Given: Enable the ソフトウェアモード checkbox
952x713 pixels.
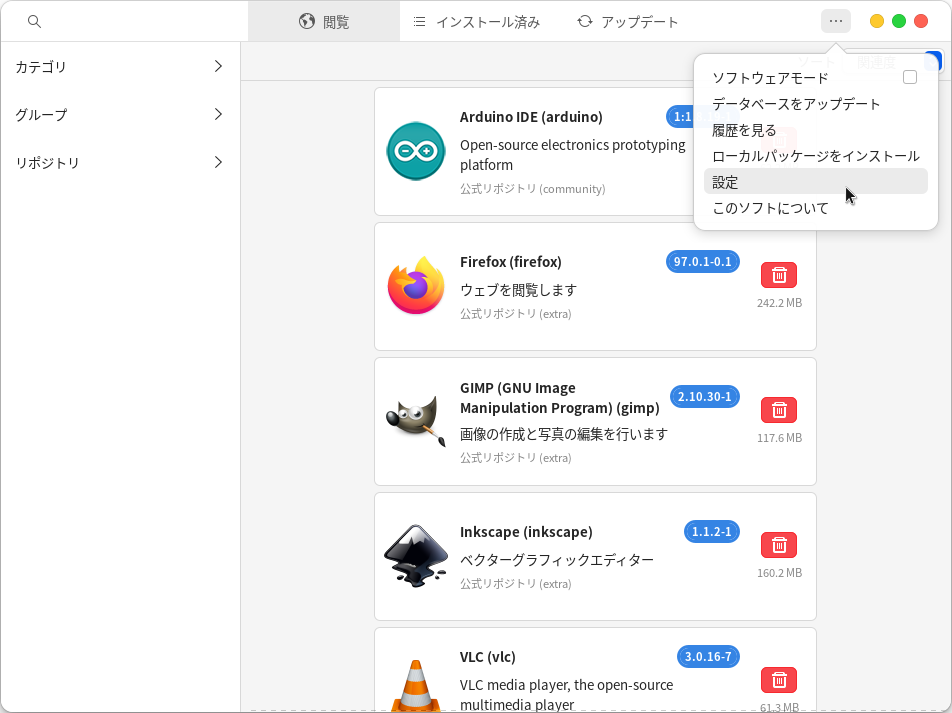Looking at the screenshot, I should [x=909, y=78].
